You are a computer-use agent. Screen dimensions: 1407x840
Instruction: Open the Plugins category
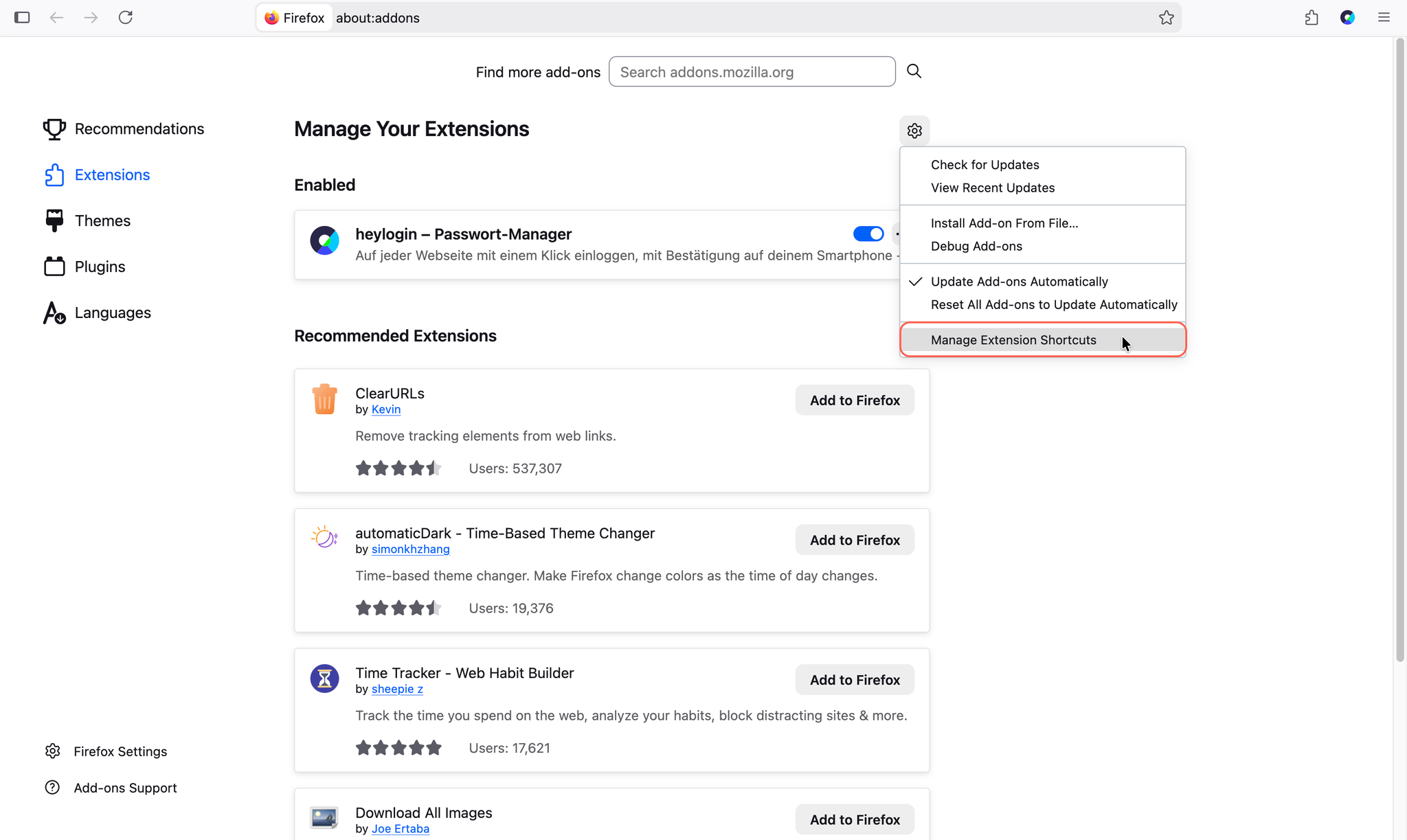pos(85,266)
